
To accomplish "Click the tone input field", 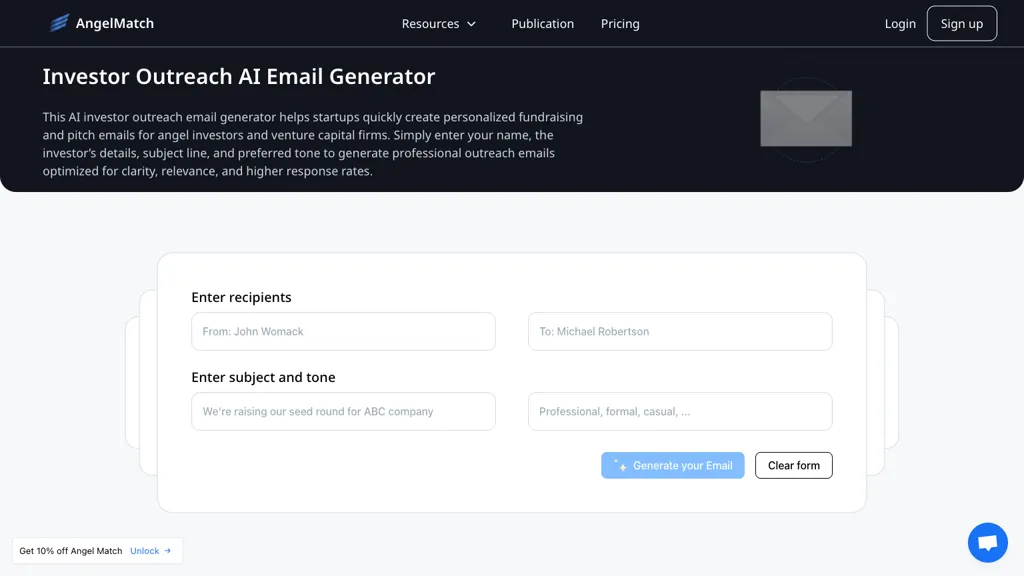I will [x=680, y=412].
